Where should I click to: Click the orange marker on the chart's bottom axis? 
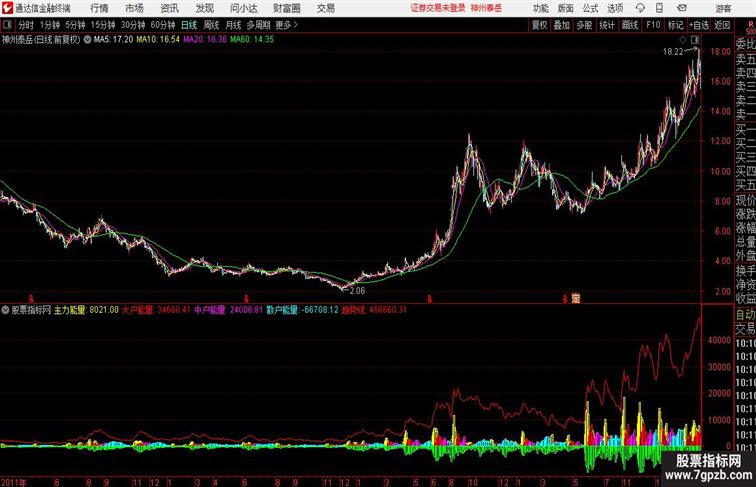(575, 298)
